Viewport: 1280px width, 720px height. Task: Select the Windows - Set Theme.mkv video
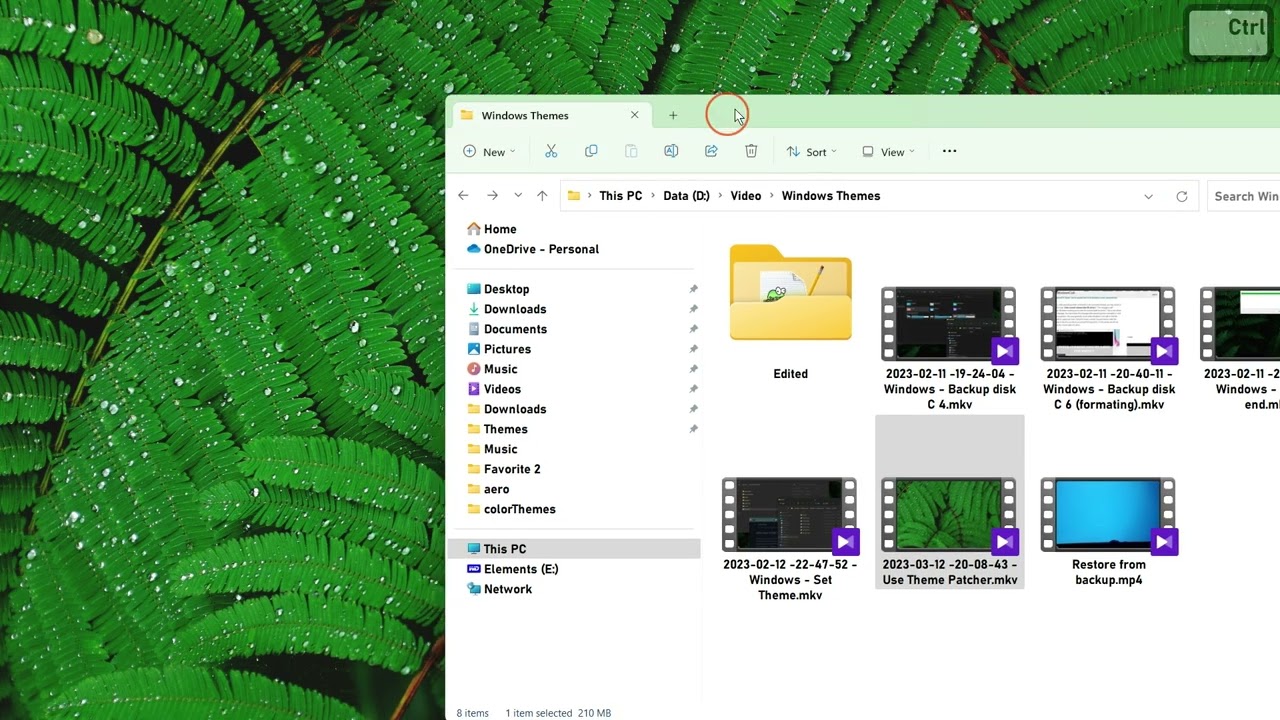click(x=790, y=539)
